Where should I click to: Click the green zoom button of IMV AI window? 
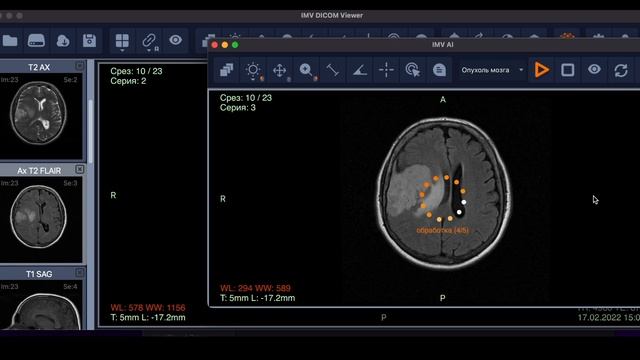pos(235,45)
